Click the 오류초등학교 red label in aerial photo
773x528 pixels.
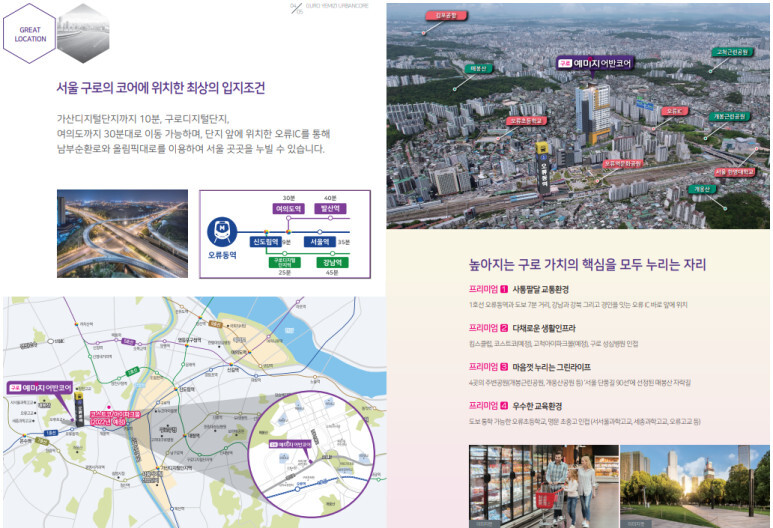[x=526, y=120]
